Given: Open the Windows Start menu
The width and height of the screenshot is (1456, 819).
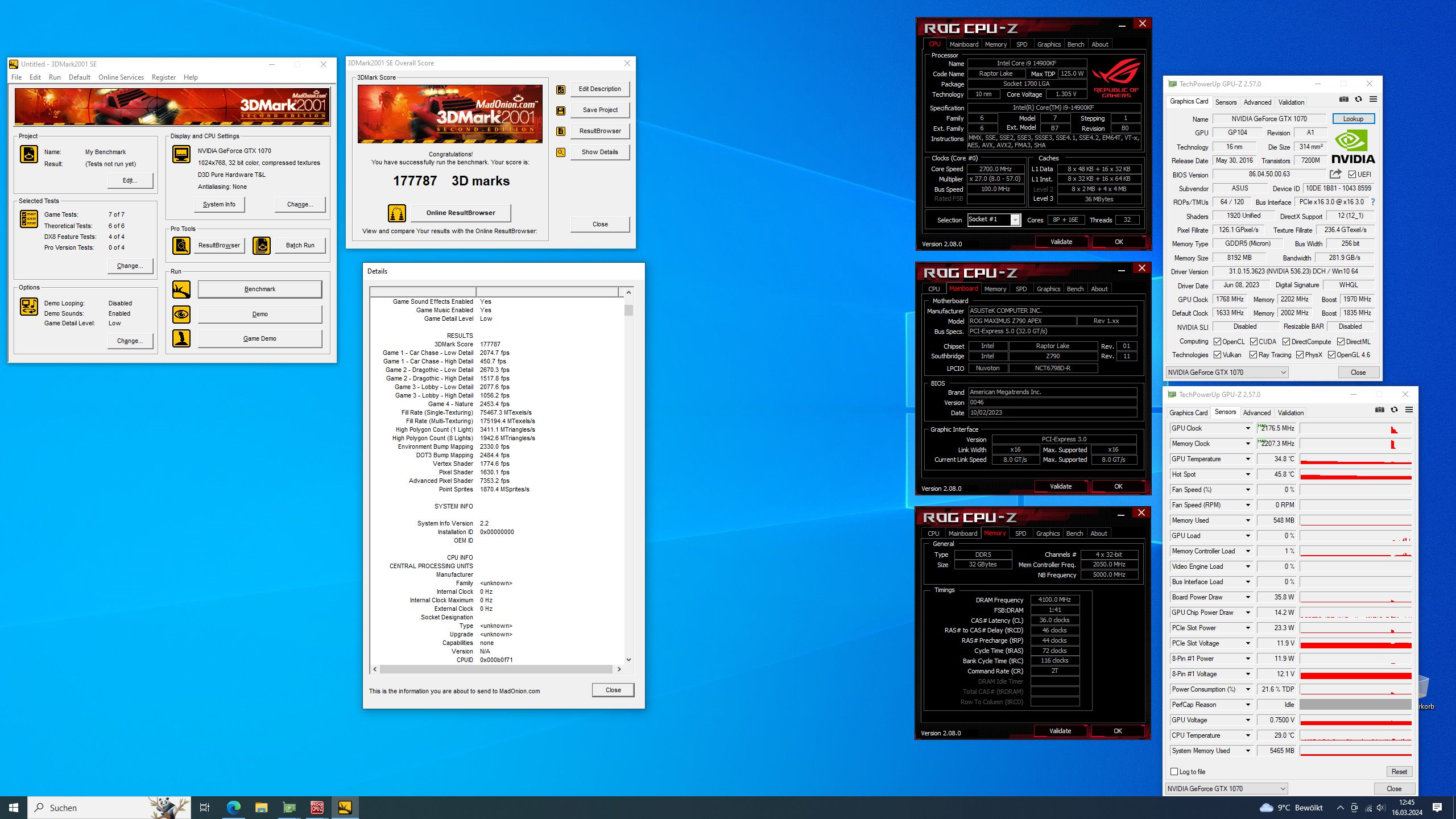Looking at the screenshot, I should point(14,808).
